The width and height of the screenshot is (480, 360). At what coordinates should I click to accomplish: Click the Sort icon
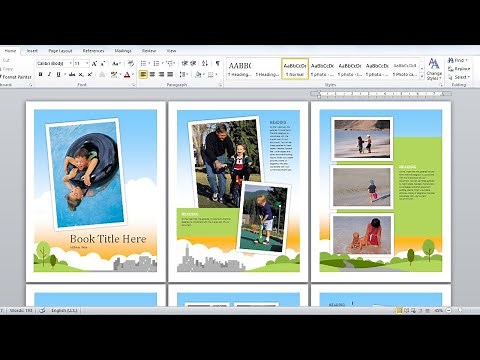[205, 63]
